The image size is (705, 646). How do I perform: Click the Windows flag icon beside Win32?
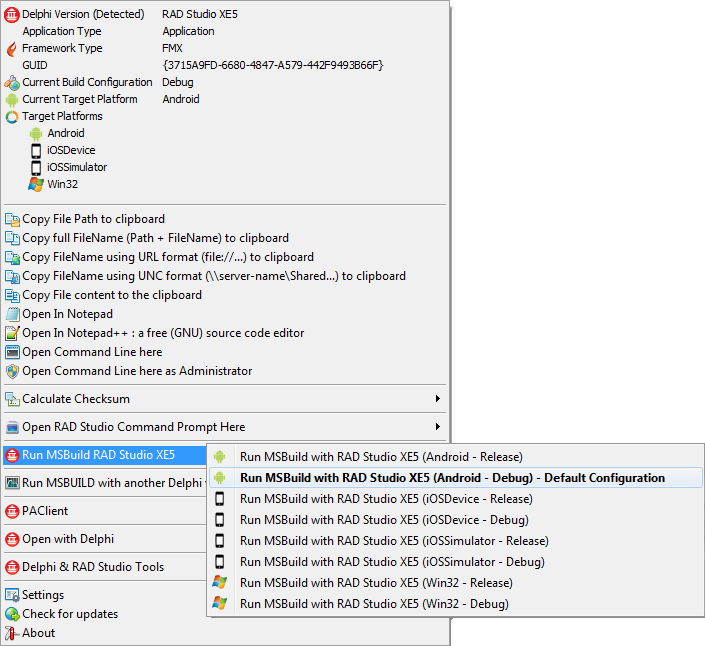click(36, 184)
